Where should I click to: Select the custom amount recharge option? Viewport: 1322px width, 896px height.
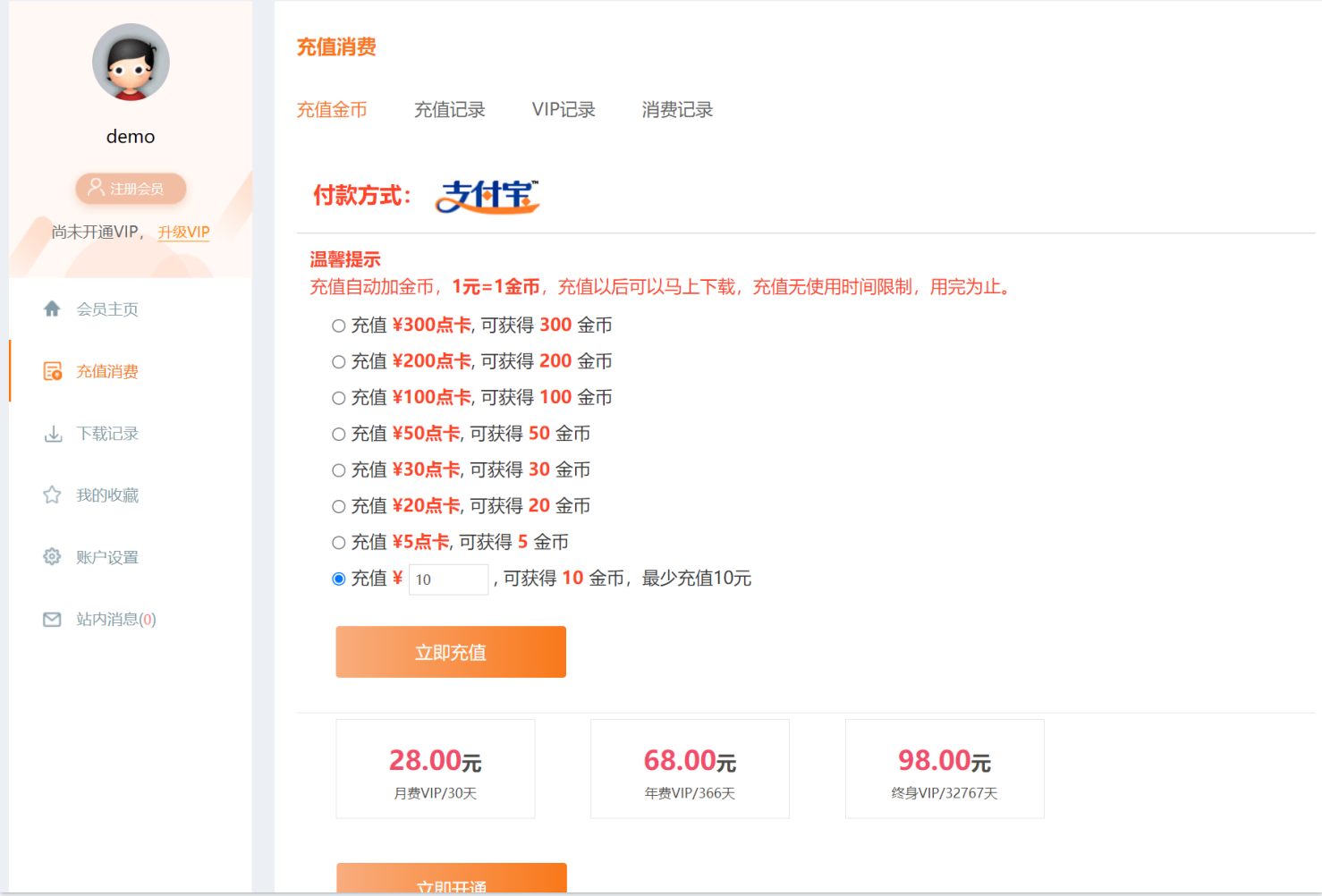338,579
